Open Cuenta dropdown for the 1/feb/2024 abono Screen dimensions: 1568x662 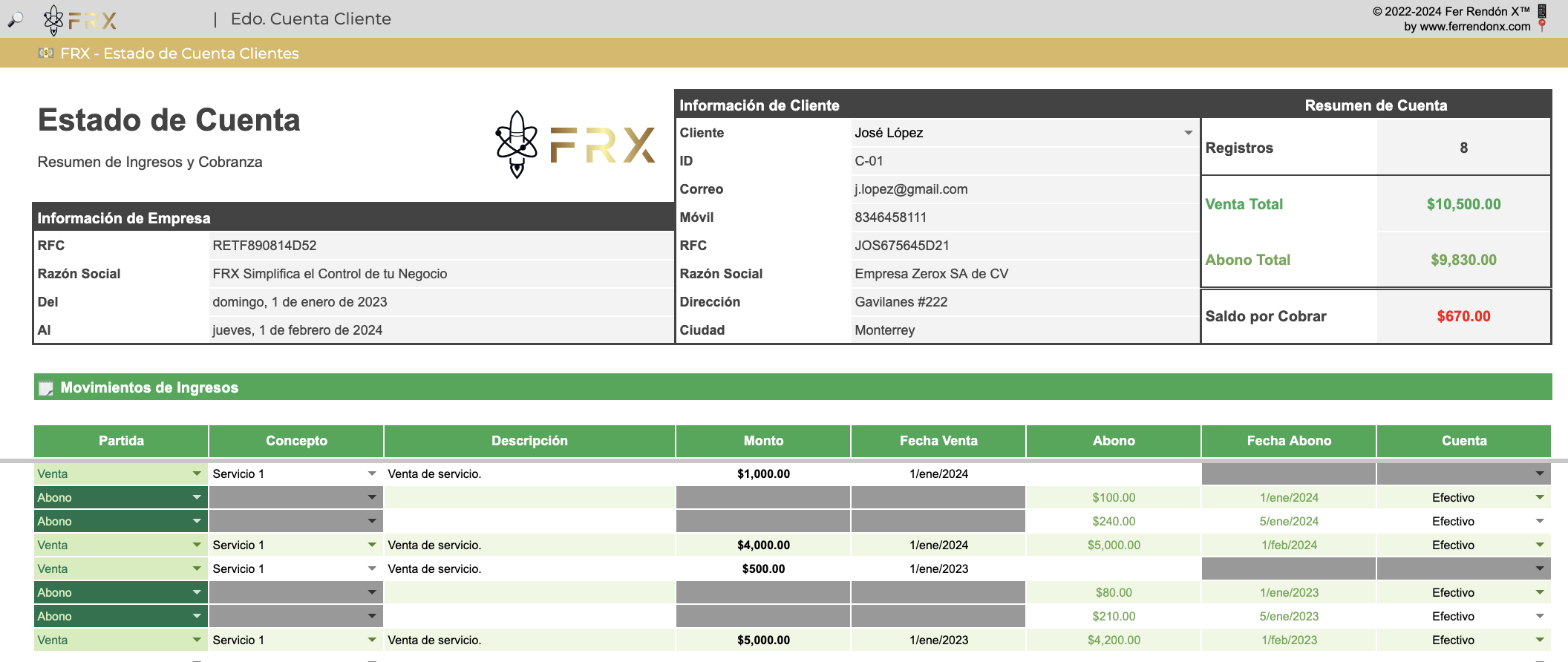point(1540,545)
